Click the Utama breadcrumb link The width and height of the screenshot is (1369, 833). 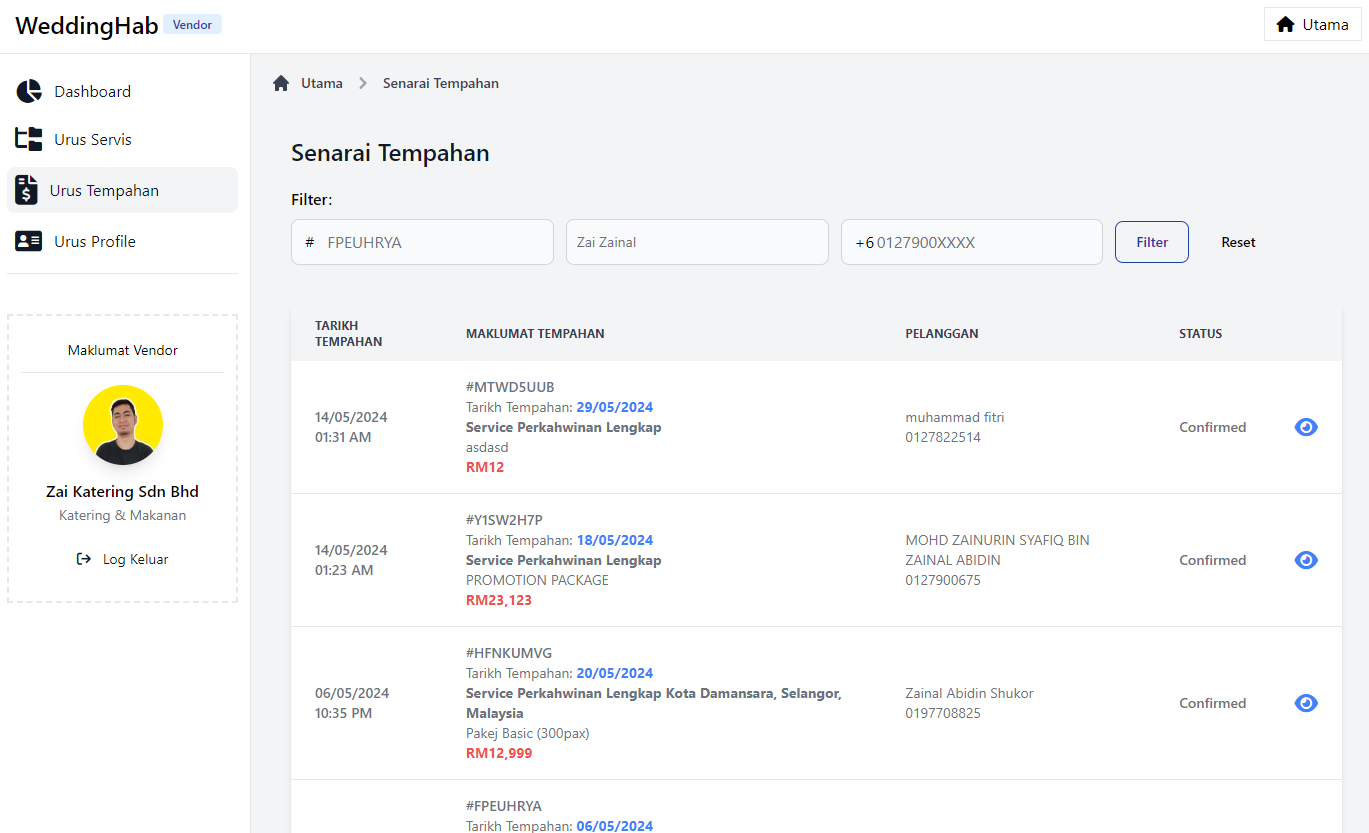(x=321, y=83)
